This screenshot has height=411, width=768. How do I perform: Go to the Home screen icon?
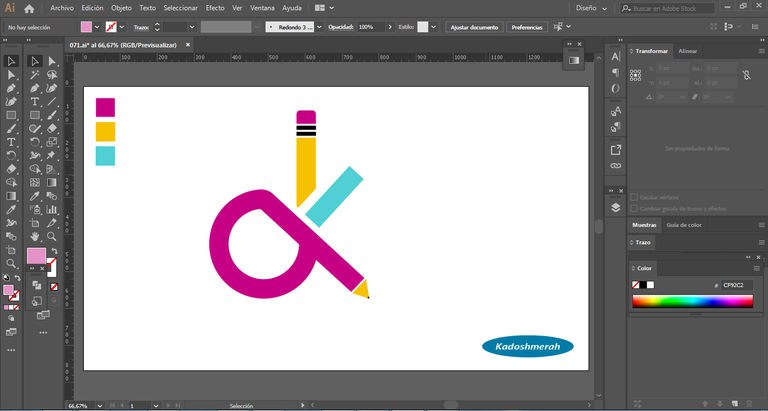click(29, 8)
